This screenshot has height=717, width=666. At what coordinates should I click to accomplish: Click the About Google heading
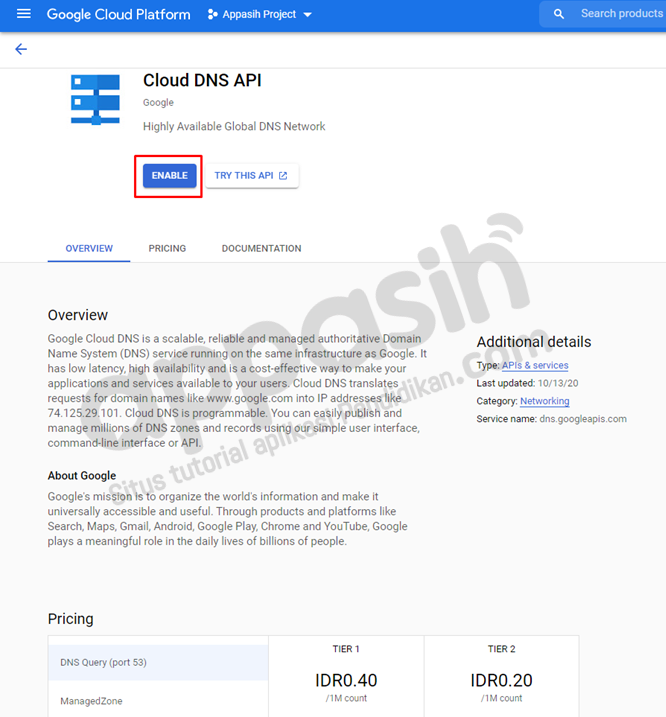coord(82,476)
